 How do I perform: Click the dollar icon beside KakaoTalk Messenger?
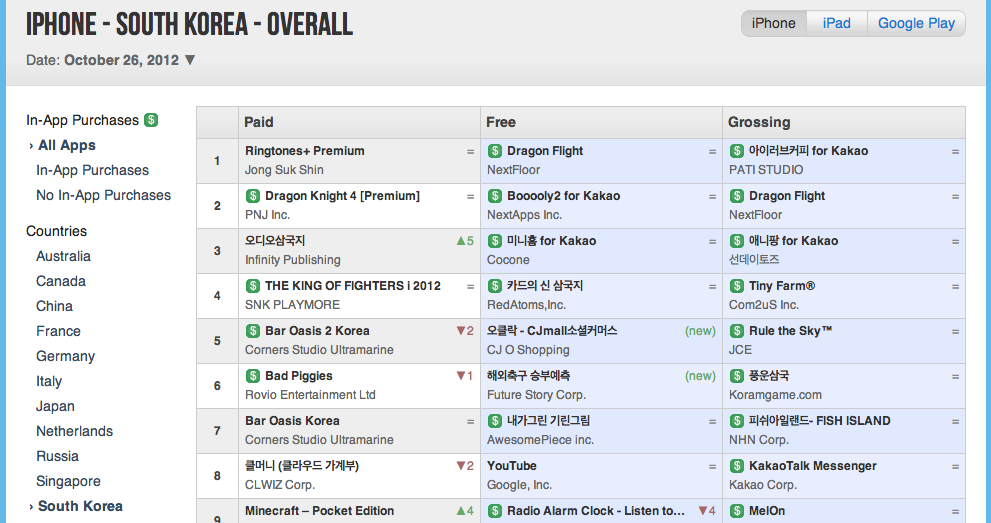[x=737, y=466]
